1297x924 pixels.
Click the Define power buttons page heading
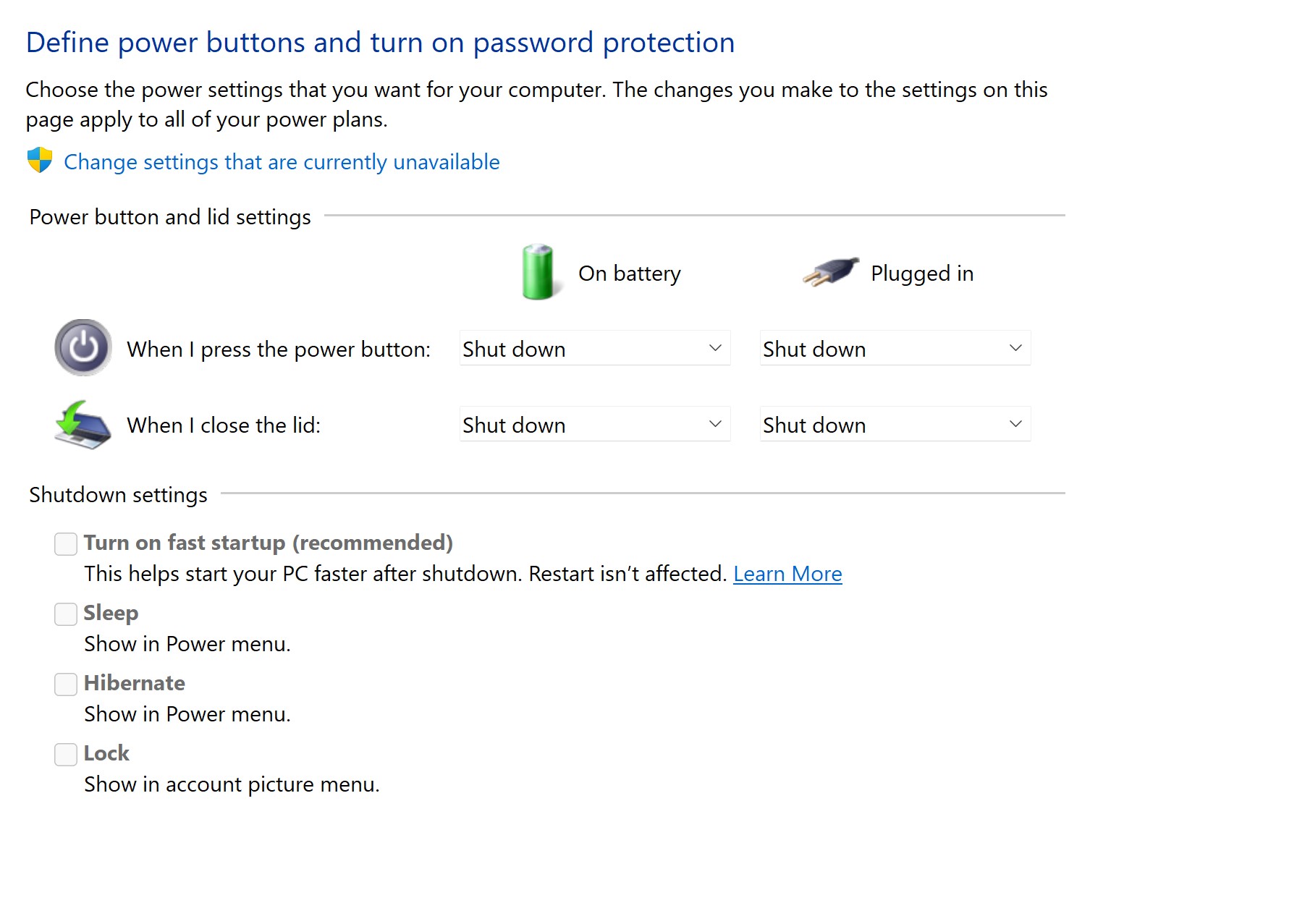coord(381,43)
